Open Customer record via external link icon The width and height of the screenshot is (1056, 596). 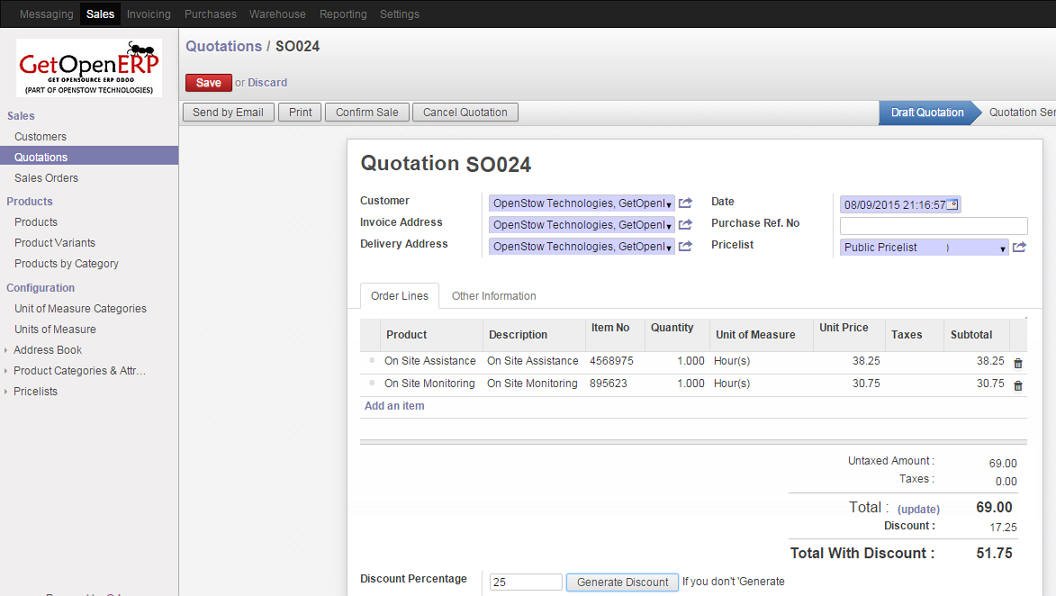pos(685,203)
